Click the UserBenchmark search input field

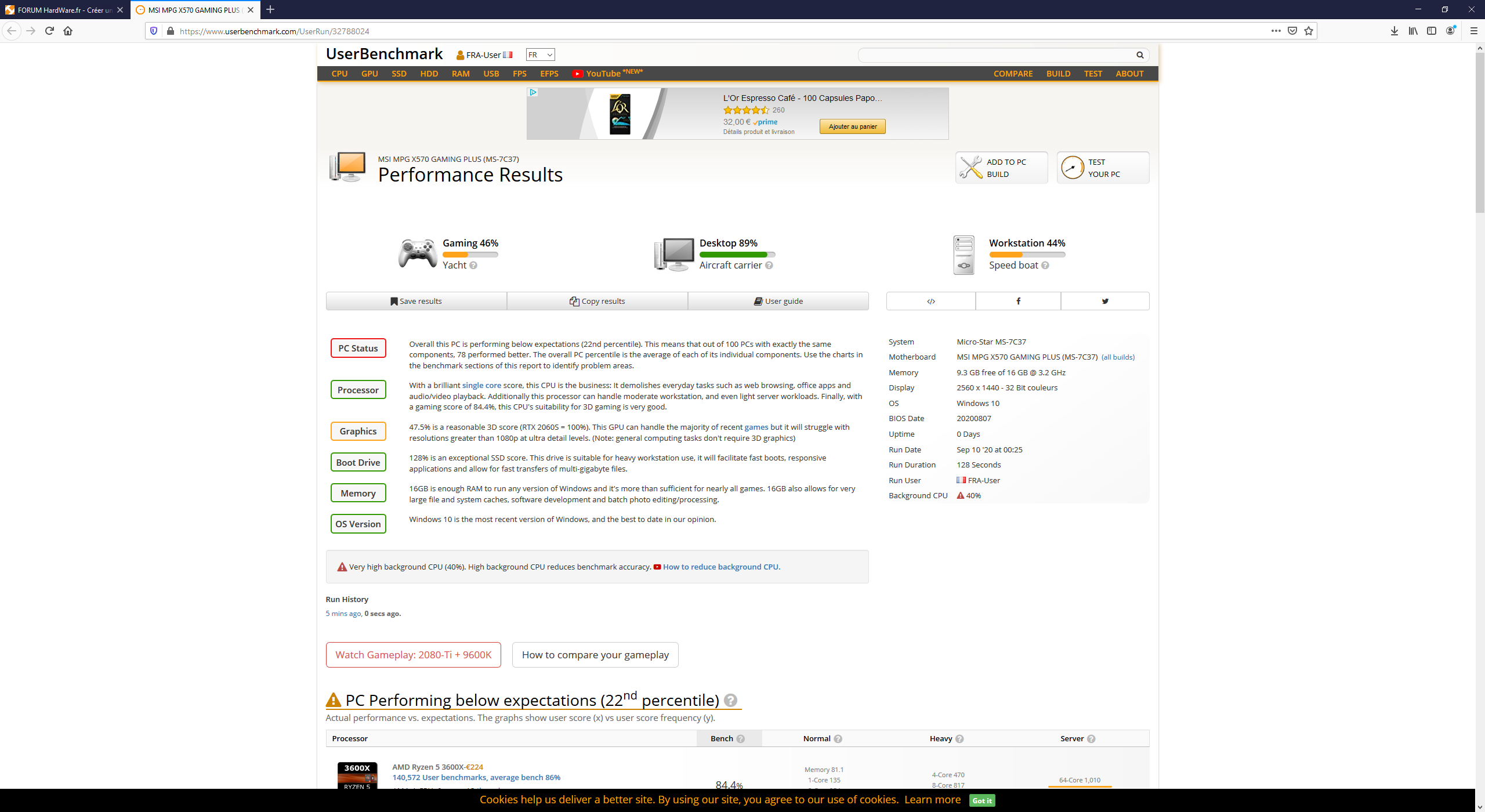[x=995, y=55]
